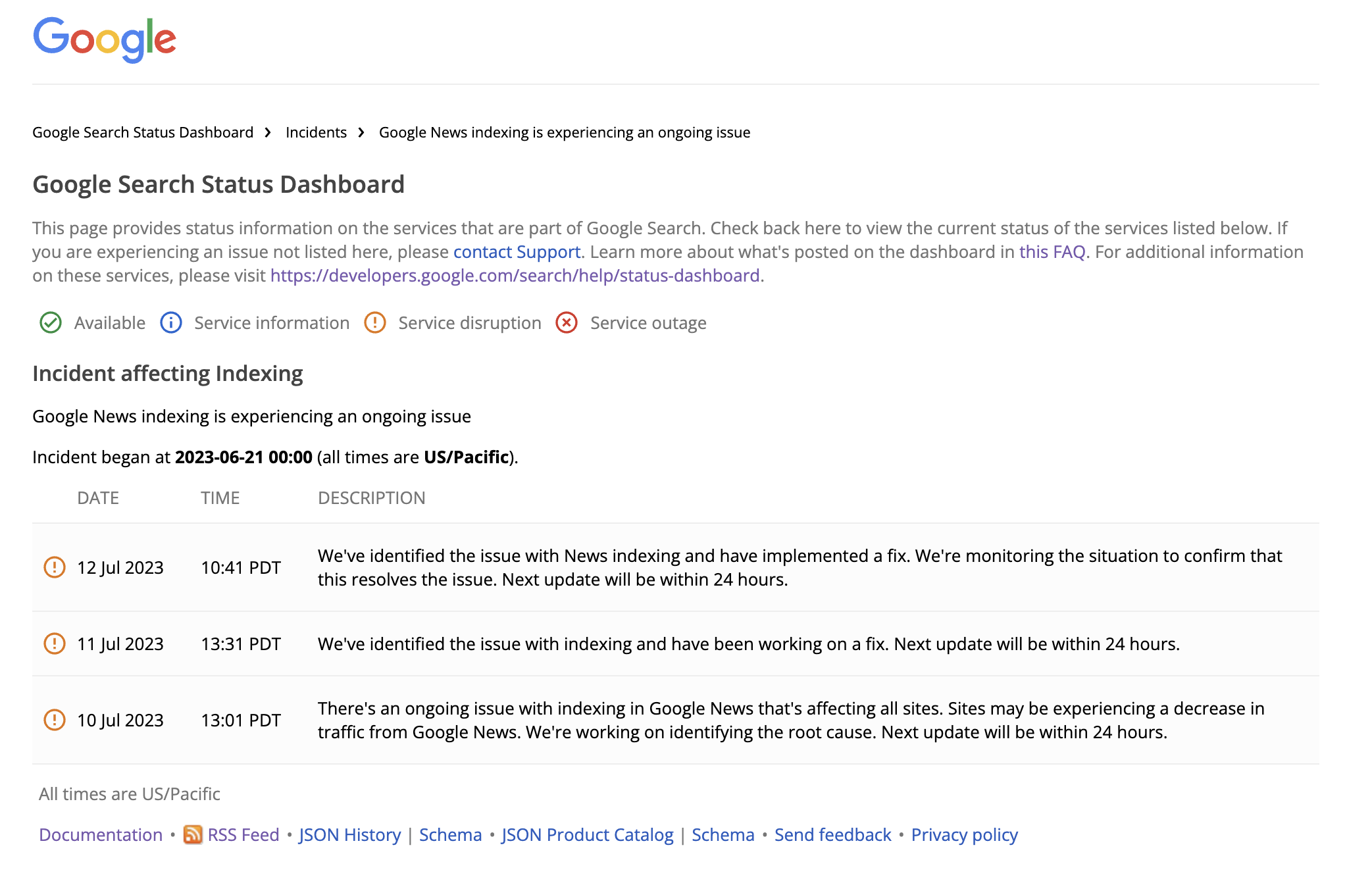
Task: Click the current incident breadcrumb title
Action: 565,132
